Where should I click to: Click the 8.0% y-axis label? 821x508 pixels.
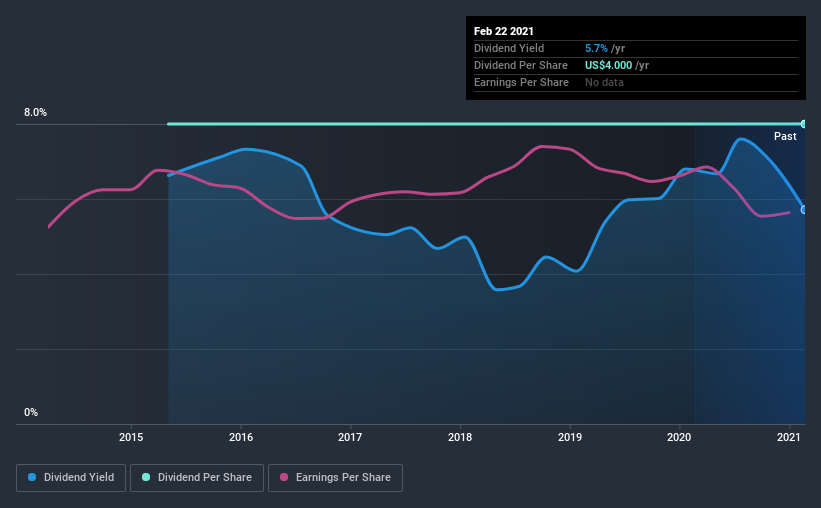pos(35,112)
